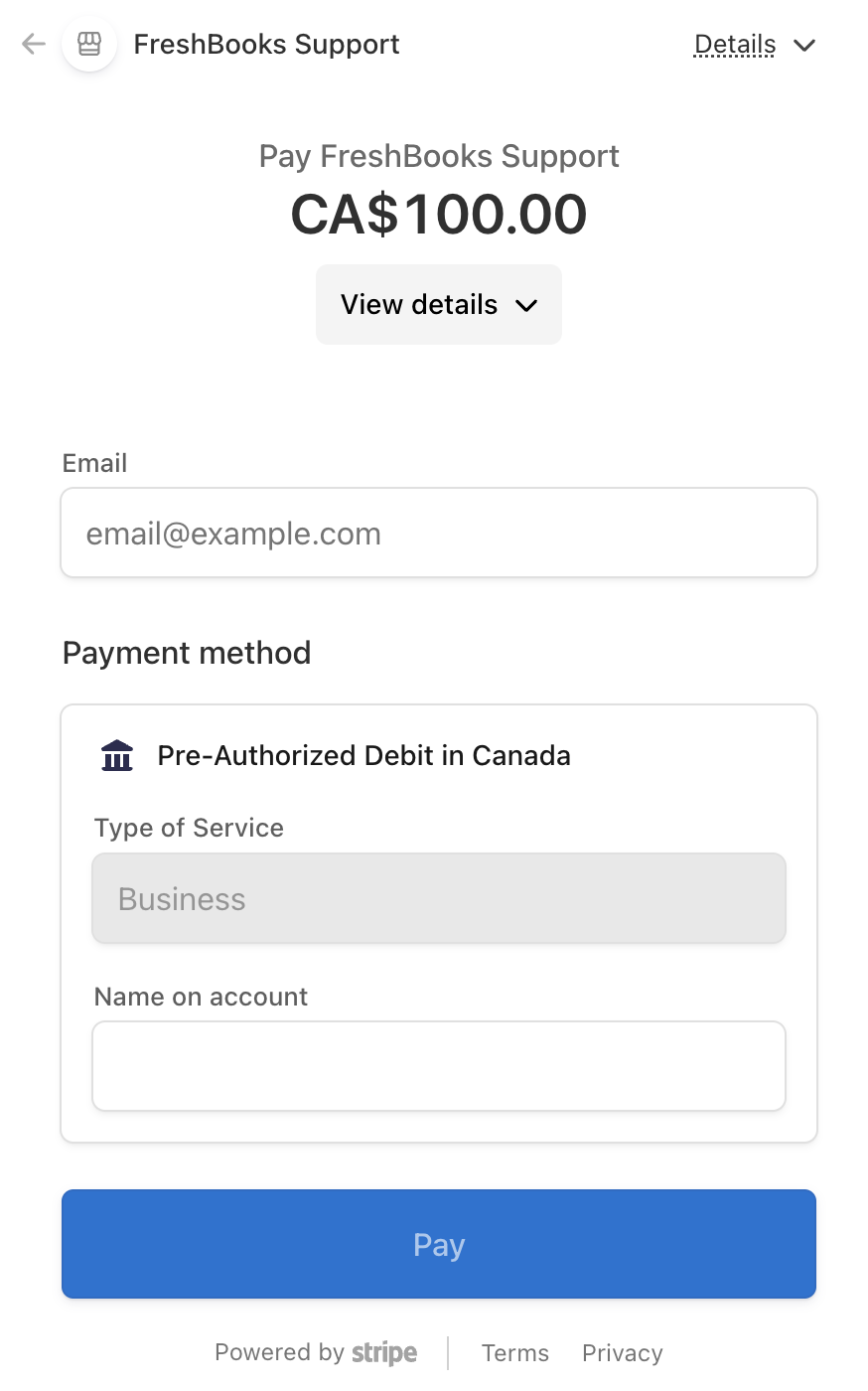Click the bank icon beside Pre-Authorized Debit
Image resolution: width=868 pixels, height=1391 pixels.
pos(117,755)
